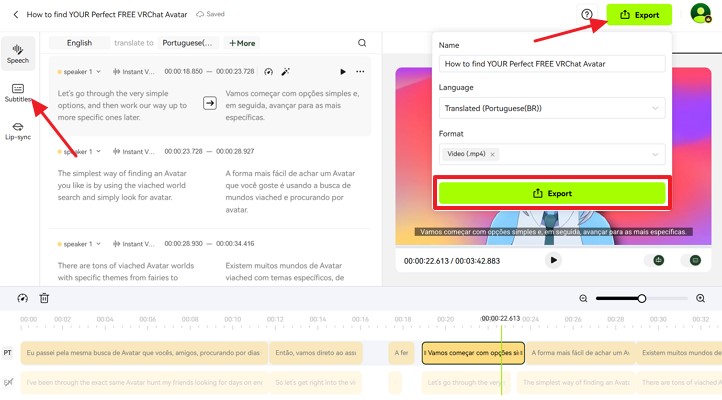Click the timeline zoom slider handle

(642, 298)
